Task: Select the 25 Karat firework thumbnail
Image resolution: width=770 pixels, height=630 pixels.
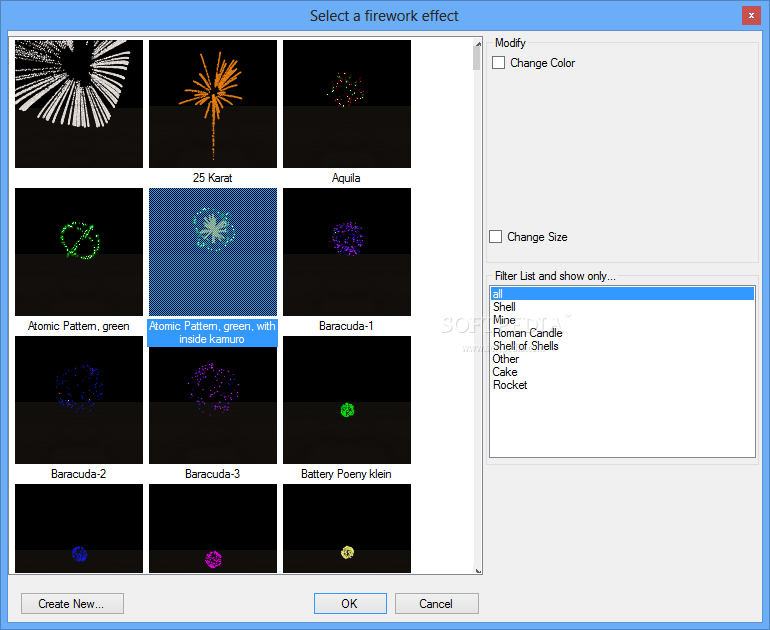Action: 213,104
